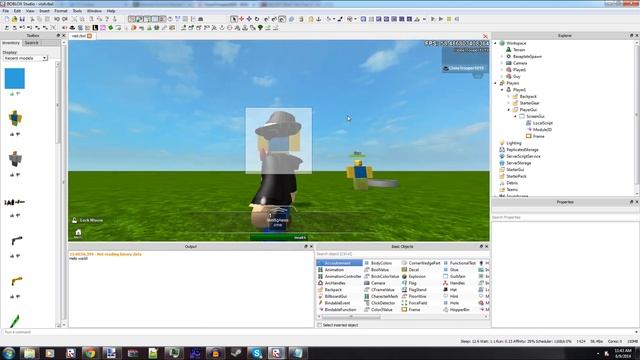Click the yellow Pause icon in toolbar
Screen dimensions: 640x360
(449, 19)
